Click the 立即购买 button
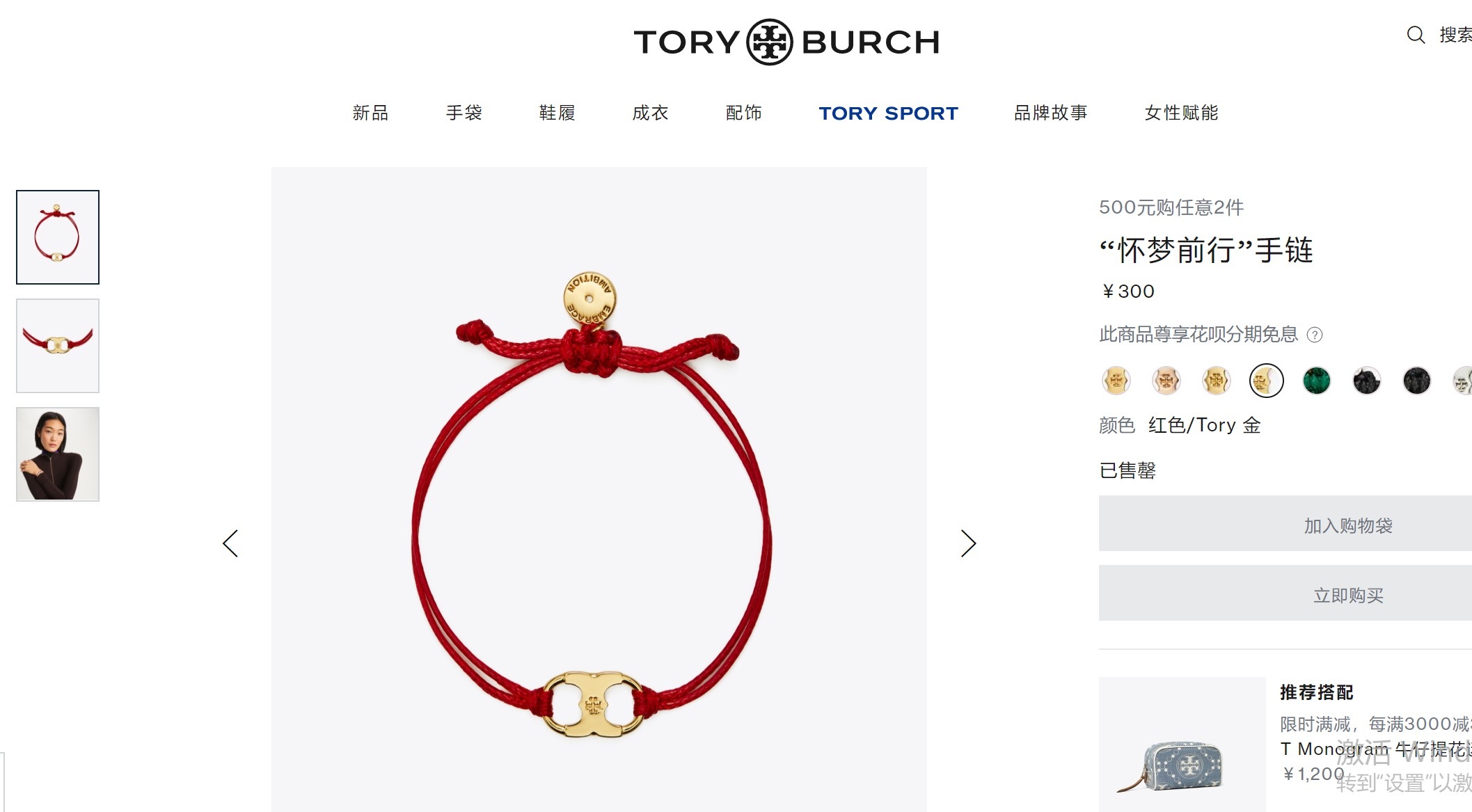This screenshot has width=1472, height=812. click(x=1285, y=594)
